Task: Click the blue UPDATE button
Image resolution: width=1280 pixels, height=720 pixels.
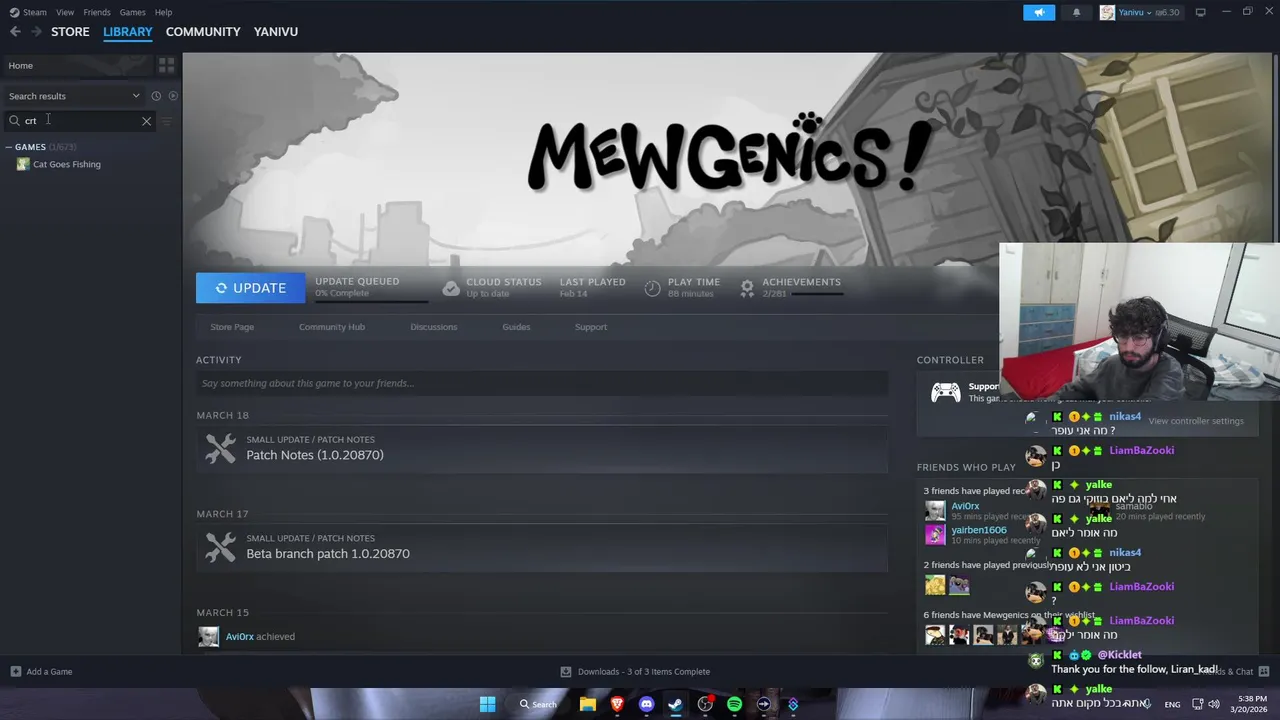Action: pyautogui.click(x=250, y=288)
